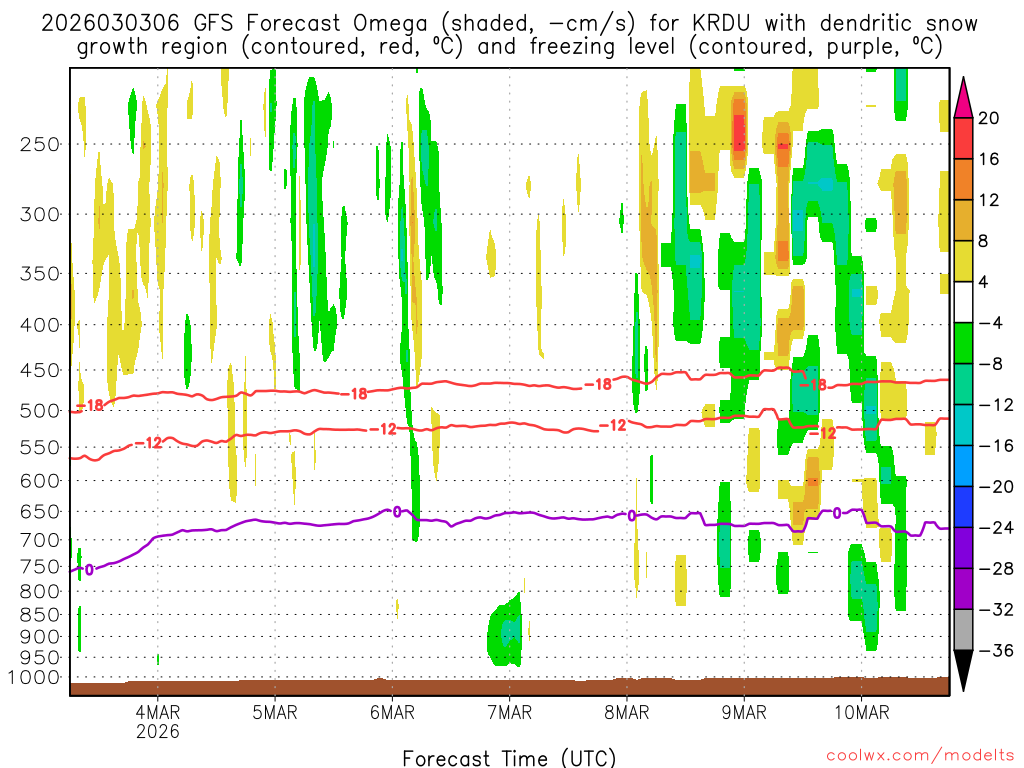1024x768 pixels.
Task: Click the chart title mentioning KRDU
Action: (x=509, y=34)
